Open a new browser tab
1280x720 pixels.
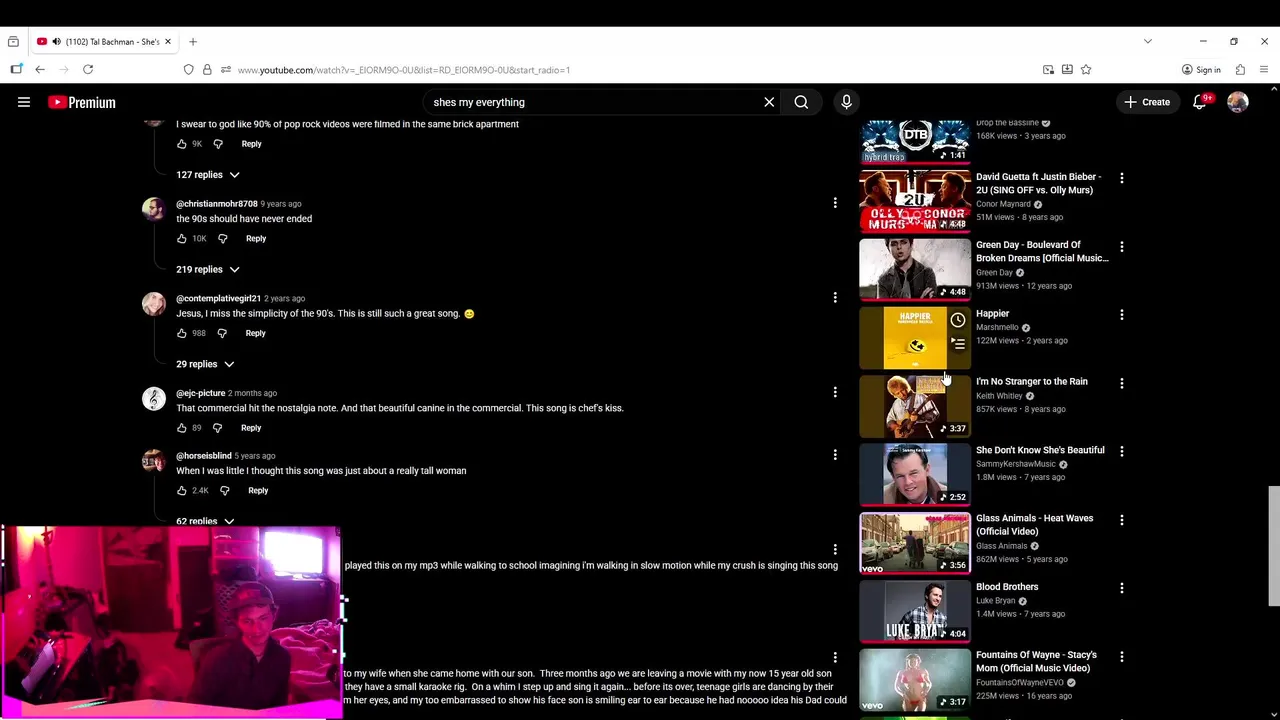pos(193,42)
